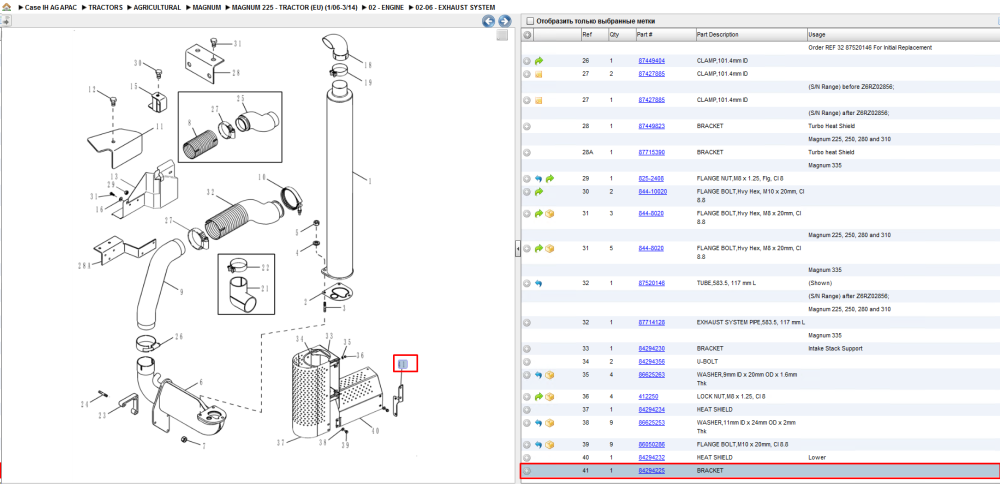1000x484 pixels.
Task: Add EXHAUST SYSTEM PIPE row with plus icon
Action: click(527, 323)
